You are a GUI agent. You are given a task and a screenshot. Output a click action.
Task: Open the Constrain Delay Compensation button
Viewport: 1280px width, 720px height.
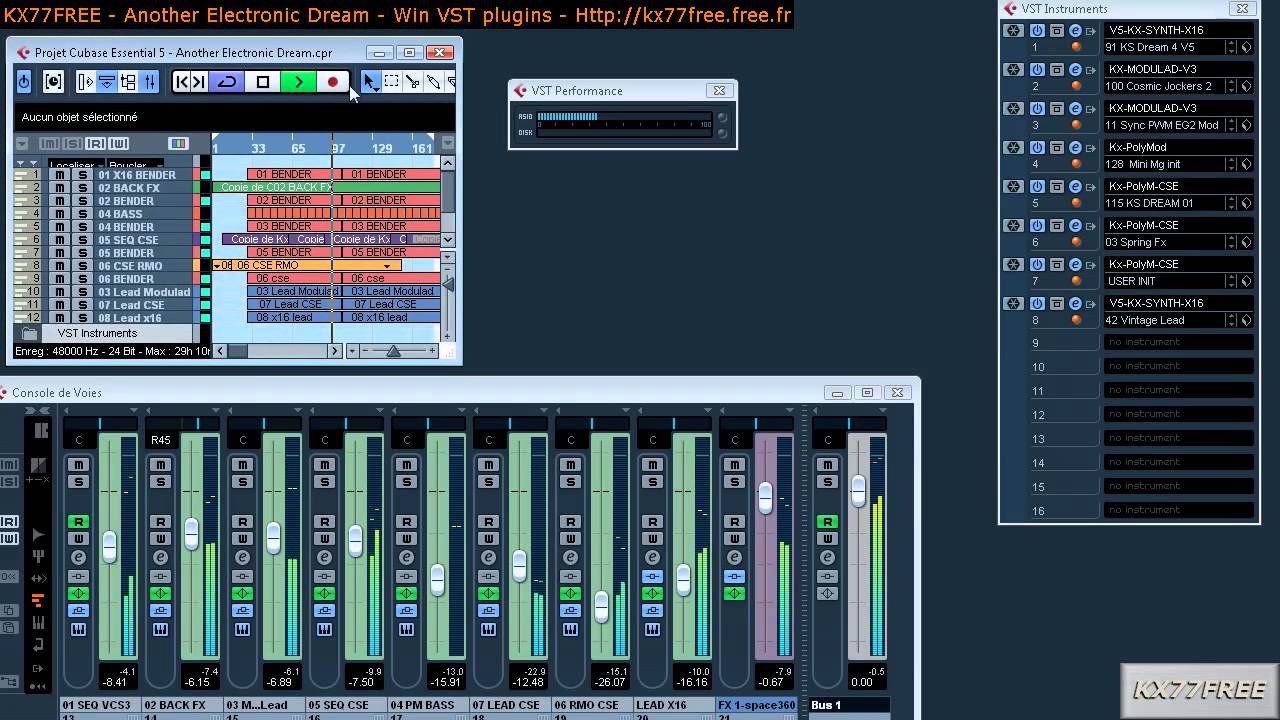tap(54, 82)
